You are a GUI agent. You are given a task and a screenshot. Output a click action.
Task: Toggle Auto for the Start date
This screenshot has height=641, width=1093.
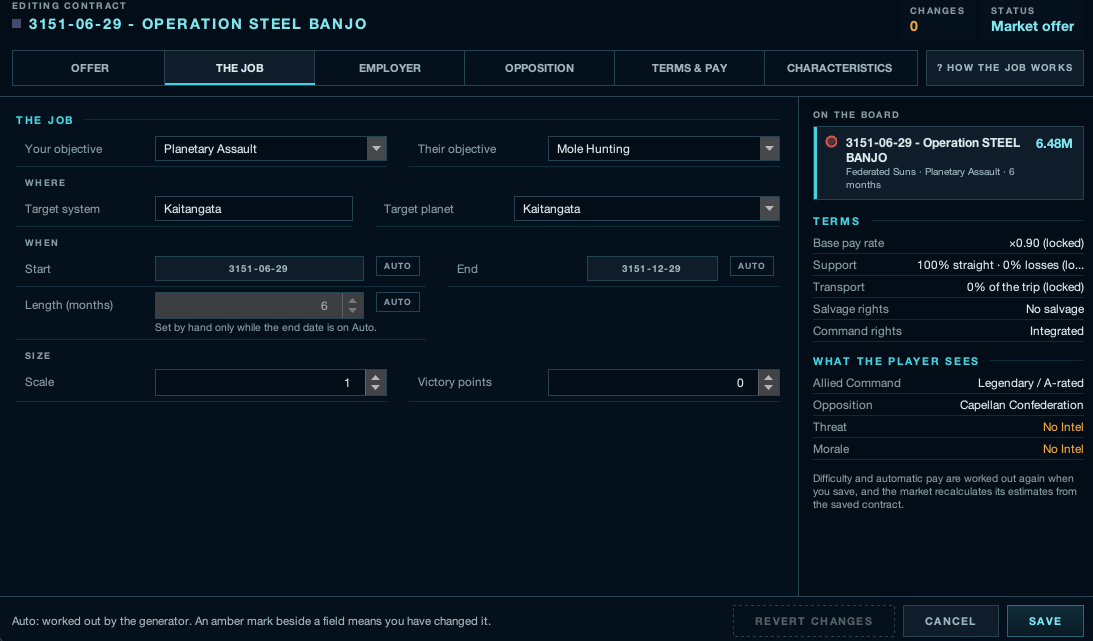tap(397, 265)
